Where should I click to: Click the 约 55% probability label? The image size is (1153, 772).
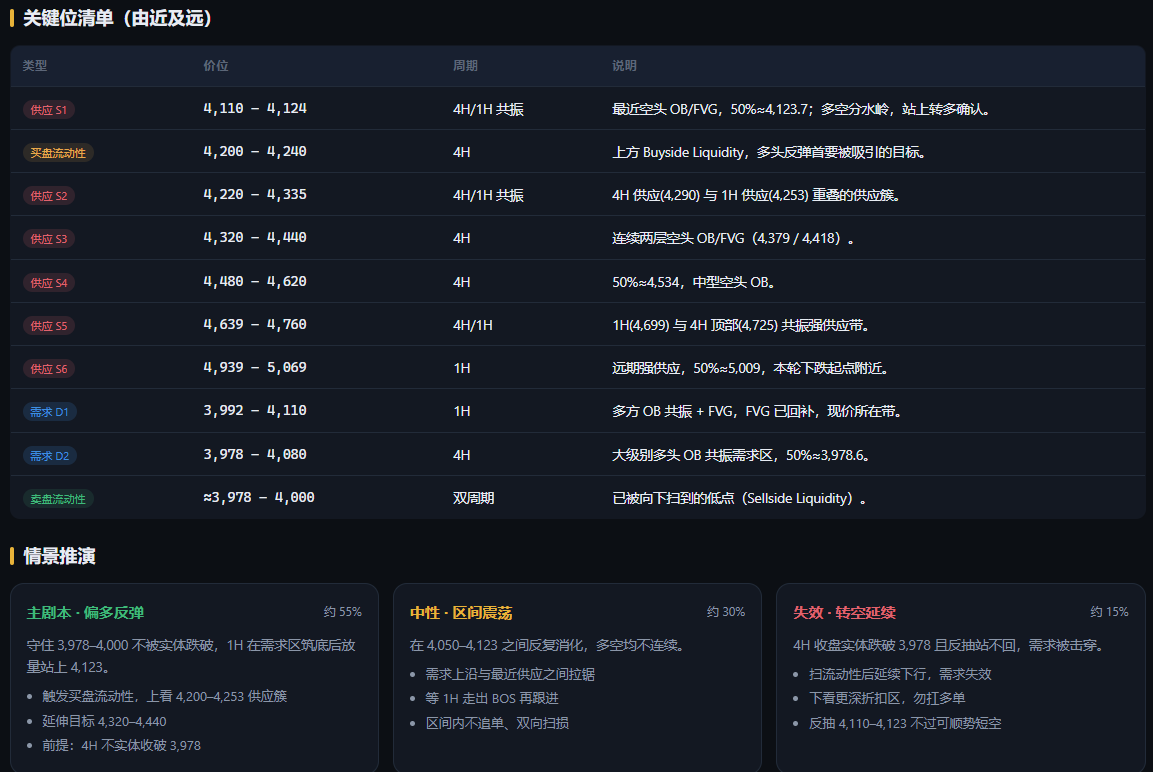point(343,612)
